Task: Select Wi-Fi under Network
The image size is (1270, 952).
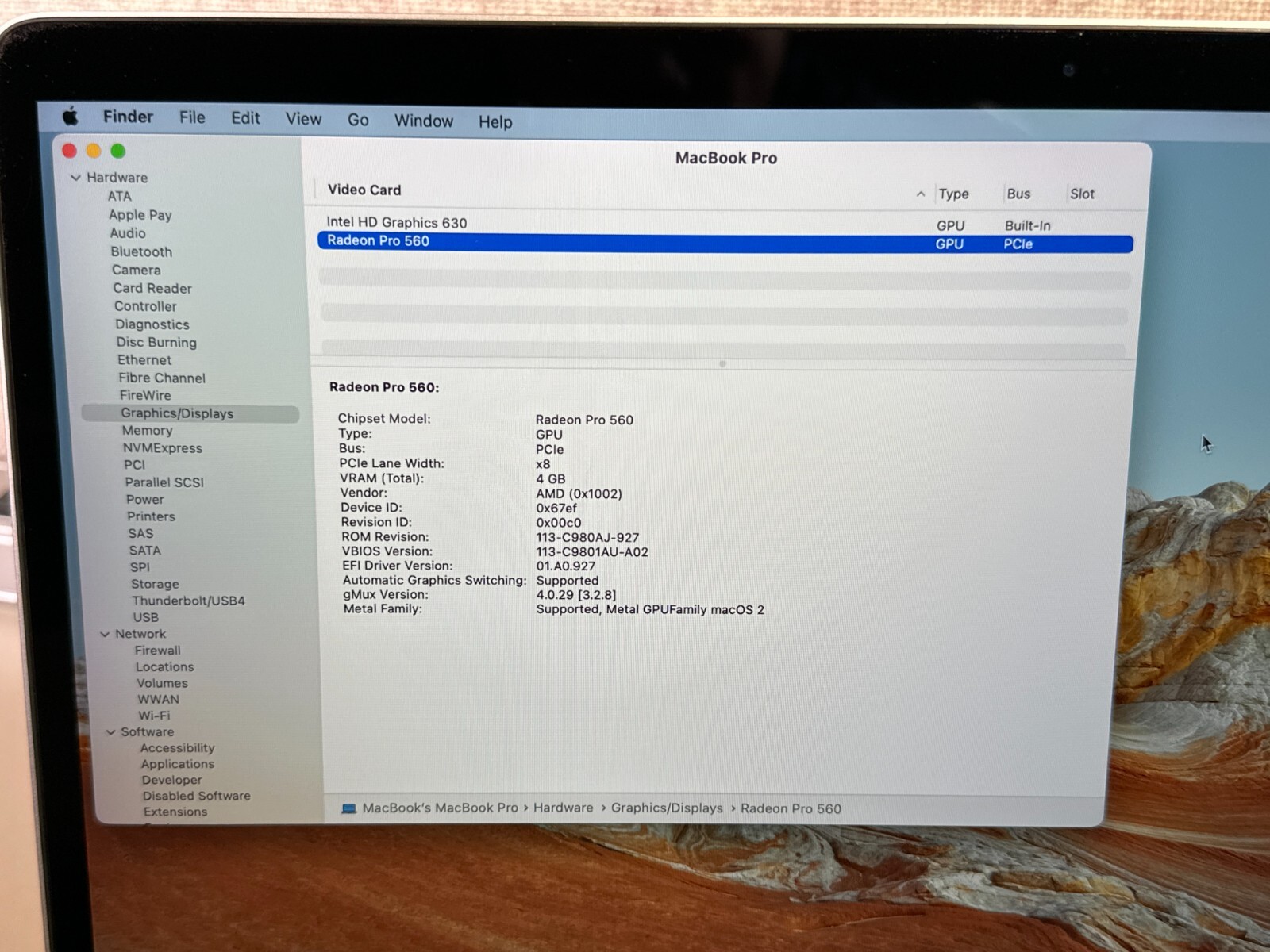Action: click(x=154, y=715)
